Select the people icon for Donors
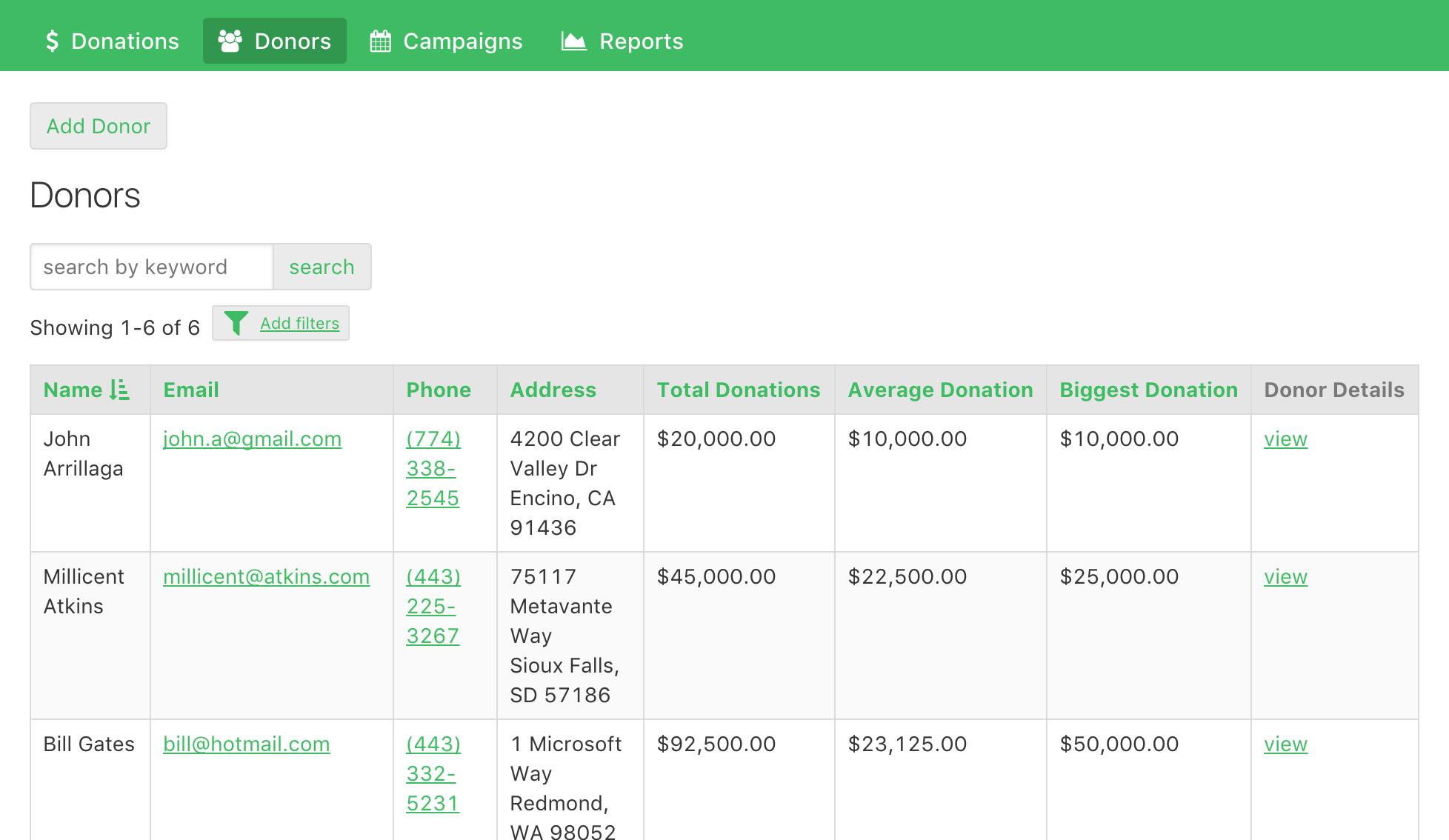Screen dimensions: 1449x840 [x=230, y=40]
